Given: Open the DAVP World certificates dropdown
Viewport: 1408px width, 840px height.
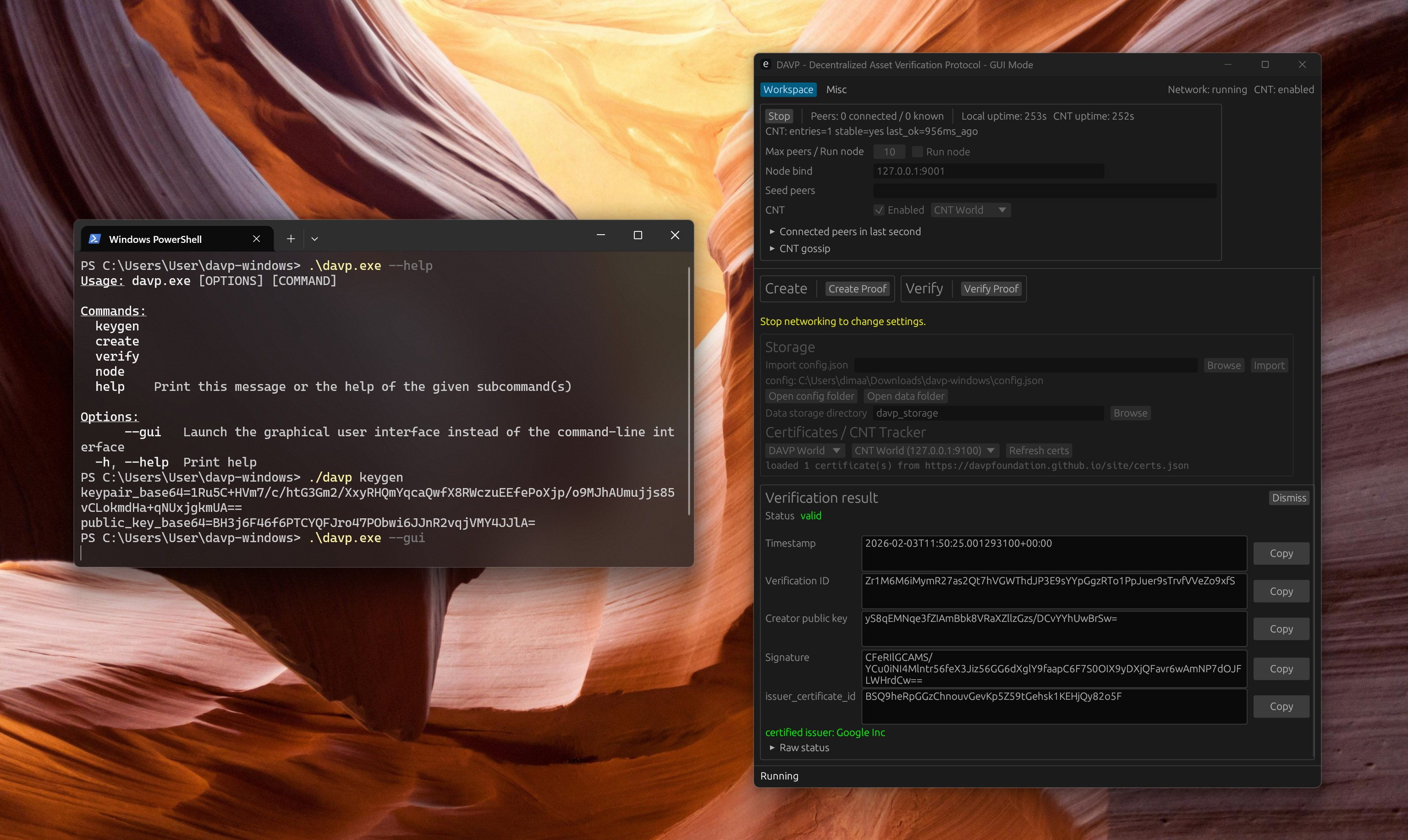Looking at the screenshot, I should pos(804,450).
